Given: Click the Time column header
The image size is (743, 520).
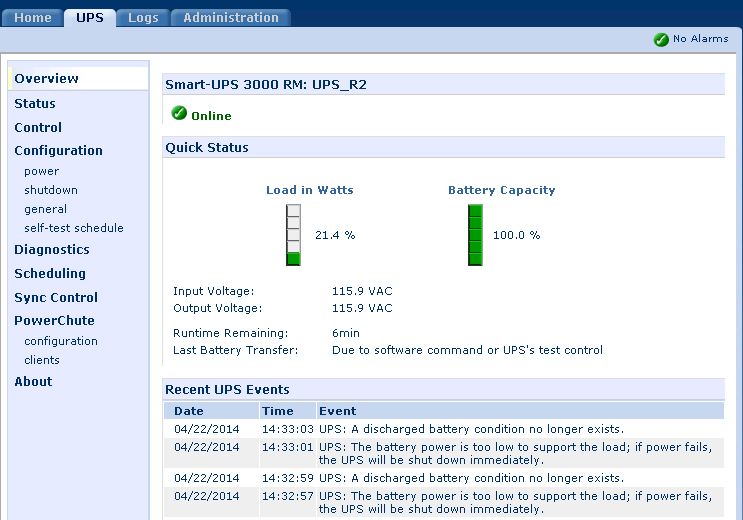Looking at the screenshot, I should 278,411.
